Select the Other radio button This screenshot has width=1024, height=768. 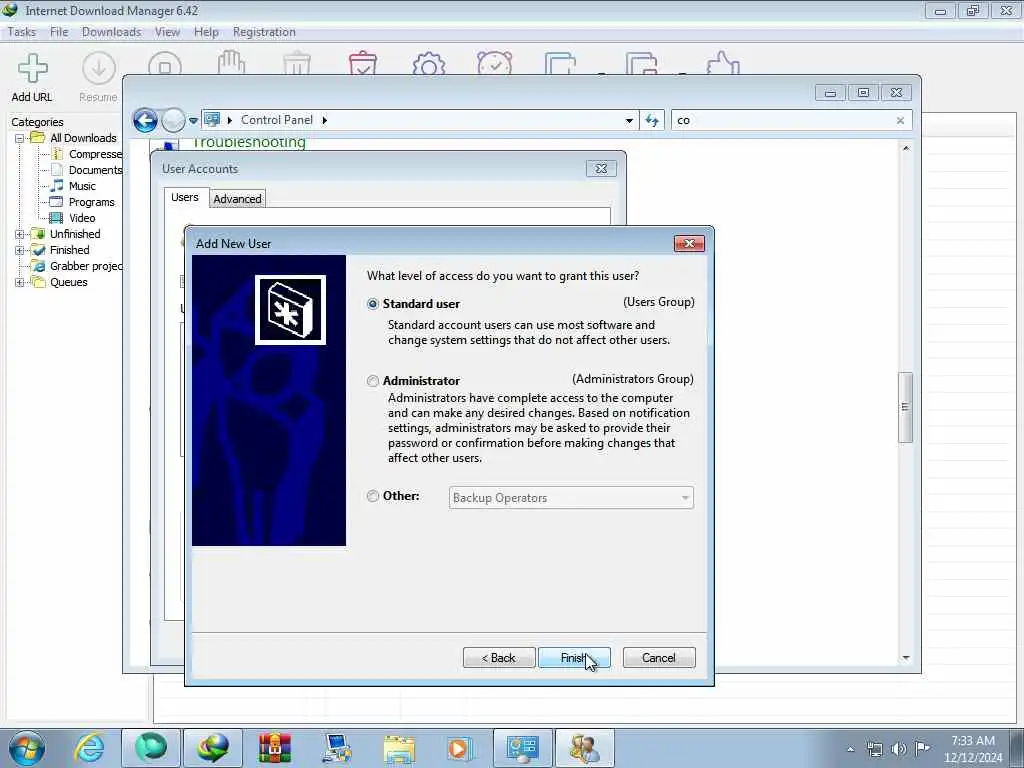373,496
